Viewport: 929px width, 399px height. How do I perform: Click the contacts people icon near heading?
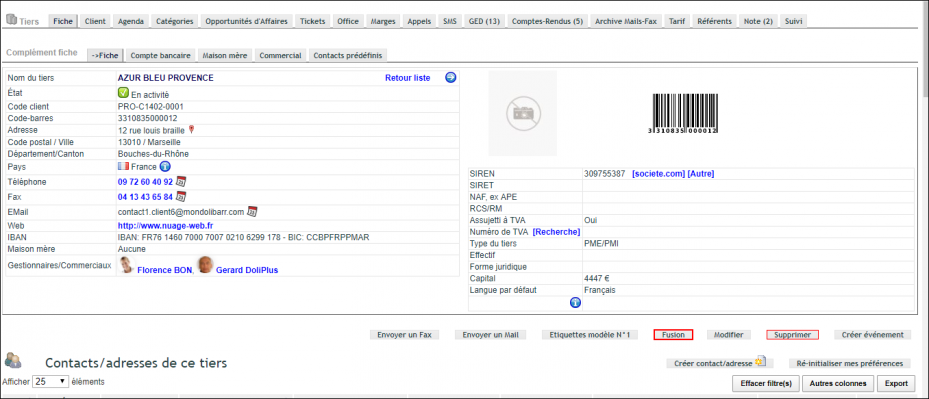(13, 360)
